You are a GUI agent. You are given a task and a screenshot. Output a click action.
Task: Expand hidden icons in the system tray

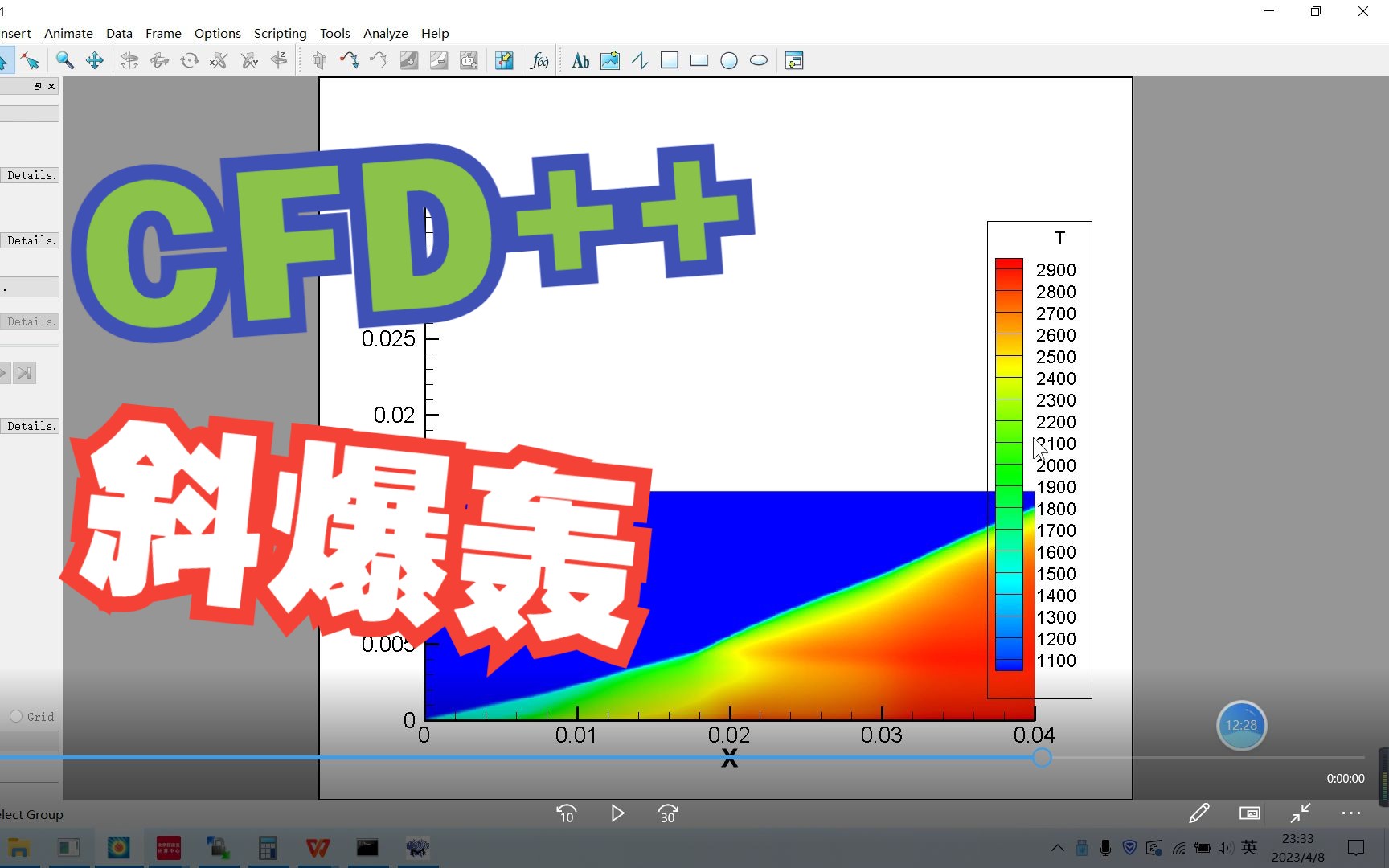[x=1057, y=848]
